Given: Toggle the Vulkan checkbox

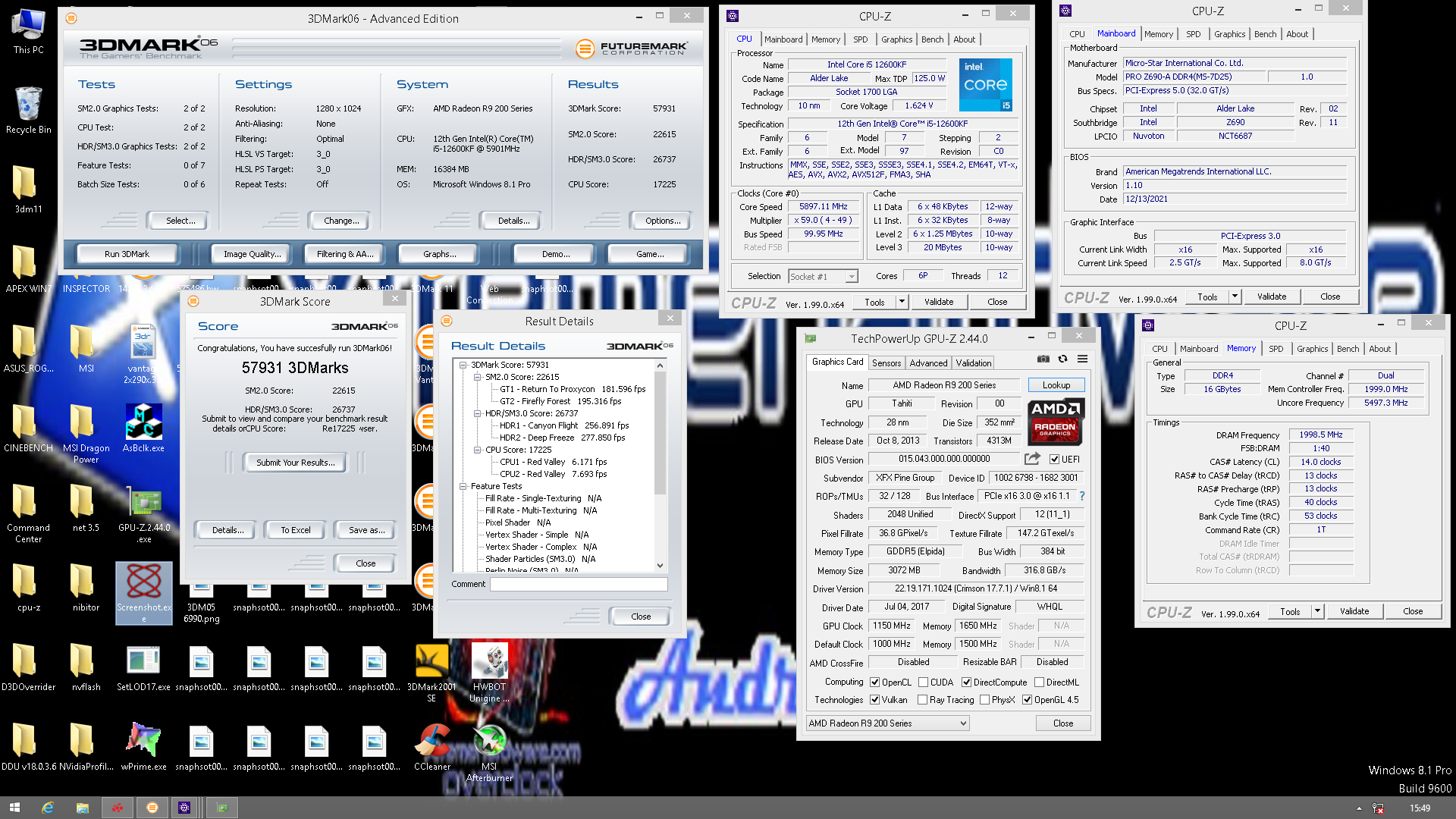Looking at the screenshot, I should coord(875,700).
